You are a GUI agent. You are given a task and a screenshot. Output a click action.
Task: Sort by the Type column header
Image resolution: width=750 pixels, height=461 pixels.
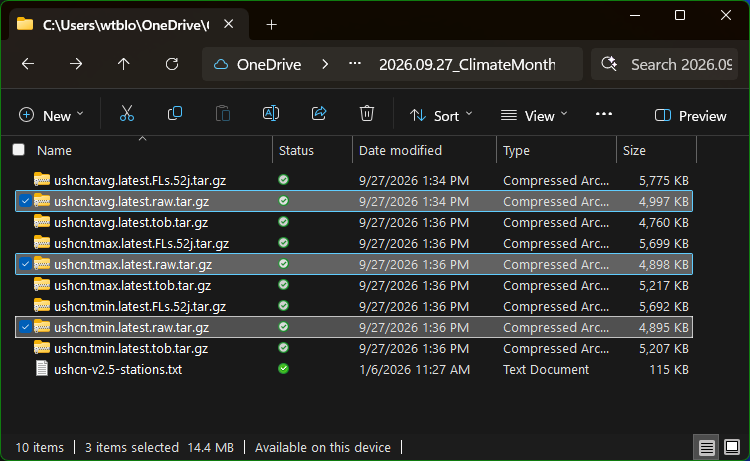tap(516, 150)
